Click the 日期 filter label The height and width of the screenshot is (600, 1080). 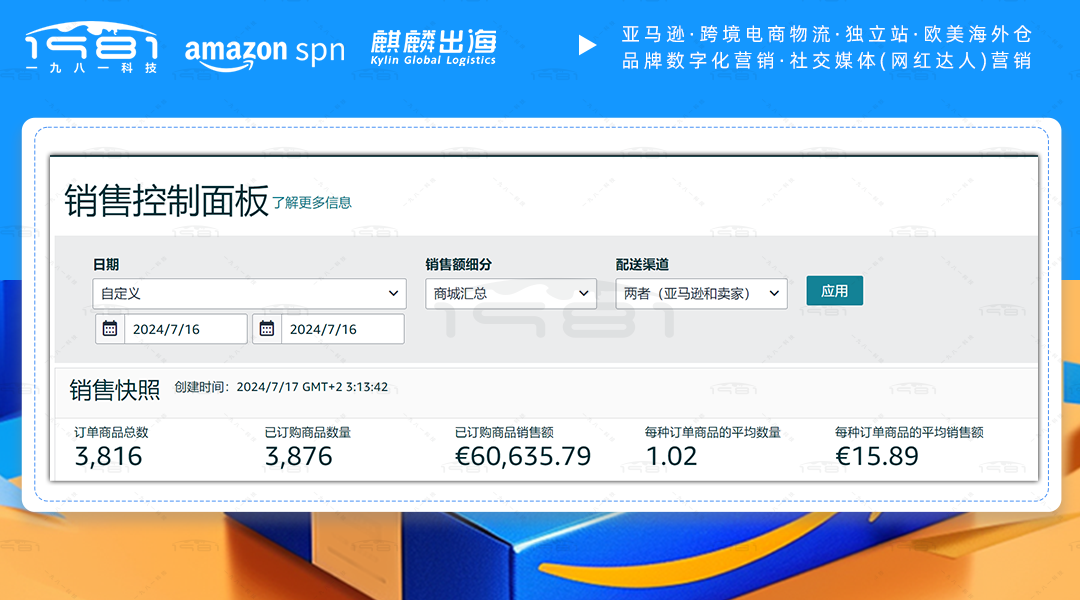click(106, 265)
